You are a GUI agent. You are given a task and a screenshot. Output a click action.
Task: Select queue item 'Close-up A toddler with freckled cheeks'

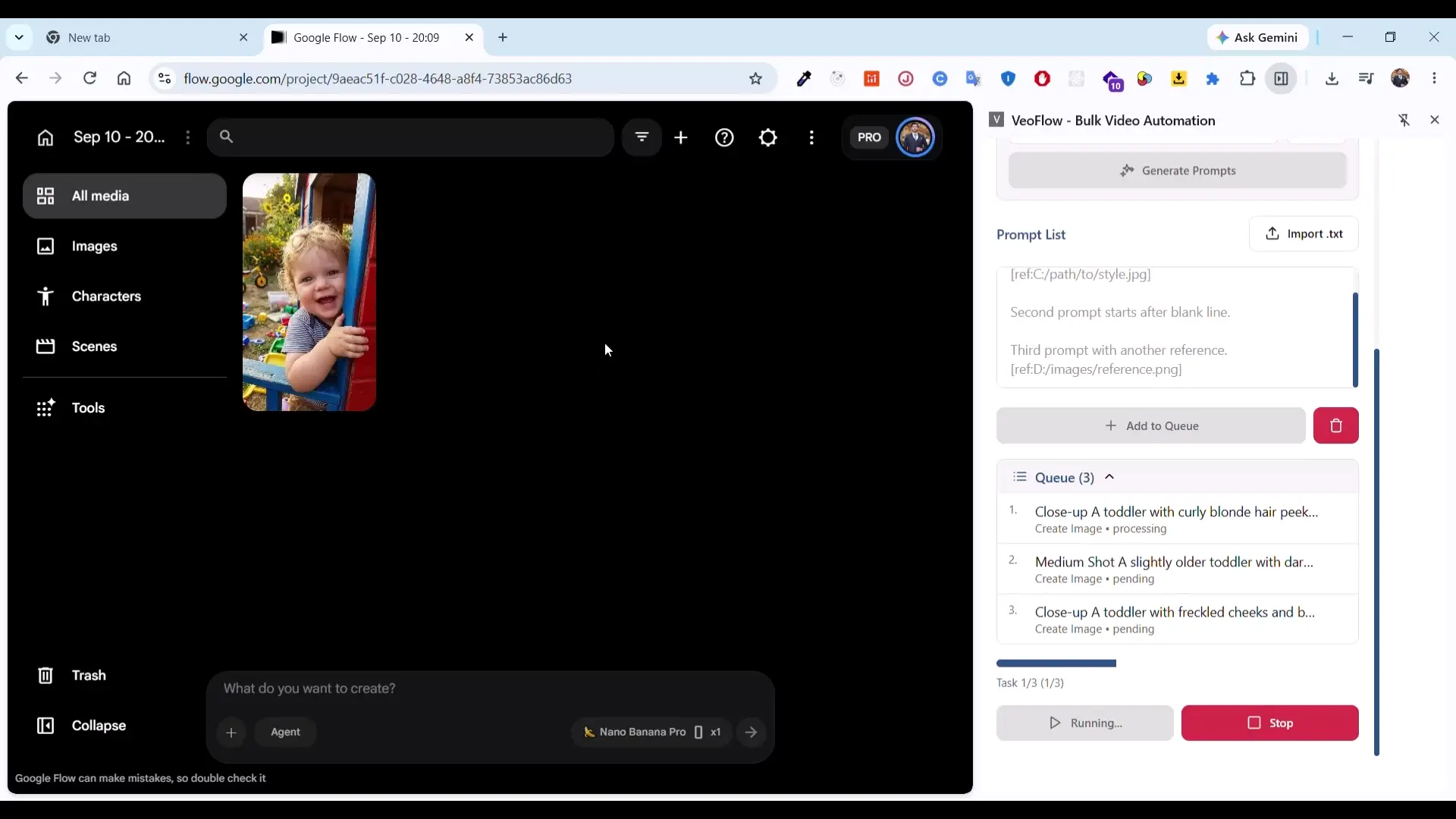coord(1177,620)
